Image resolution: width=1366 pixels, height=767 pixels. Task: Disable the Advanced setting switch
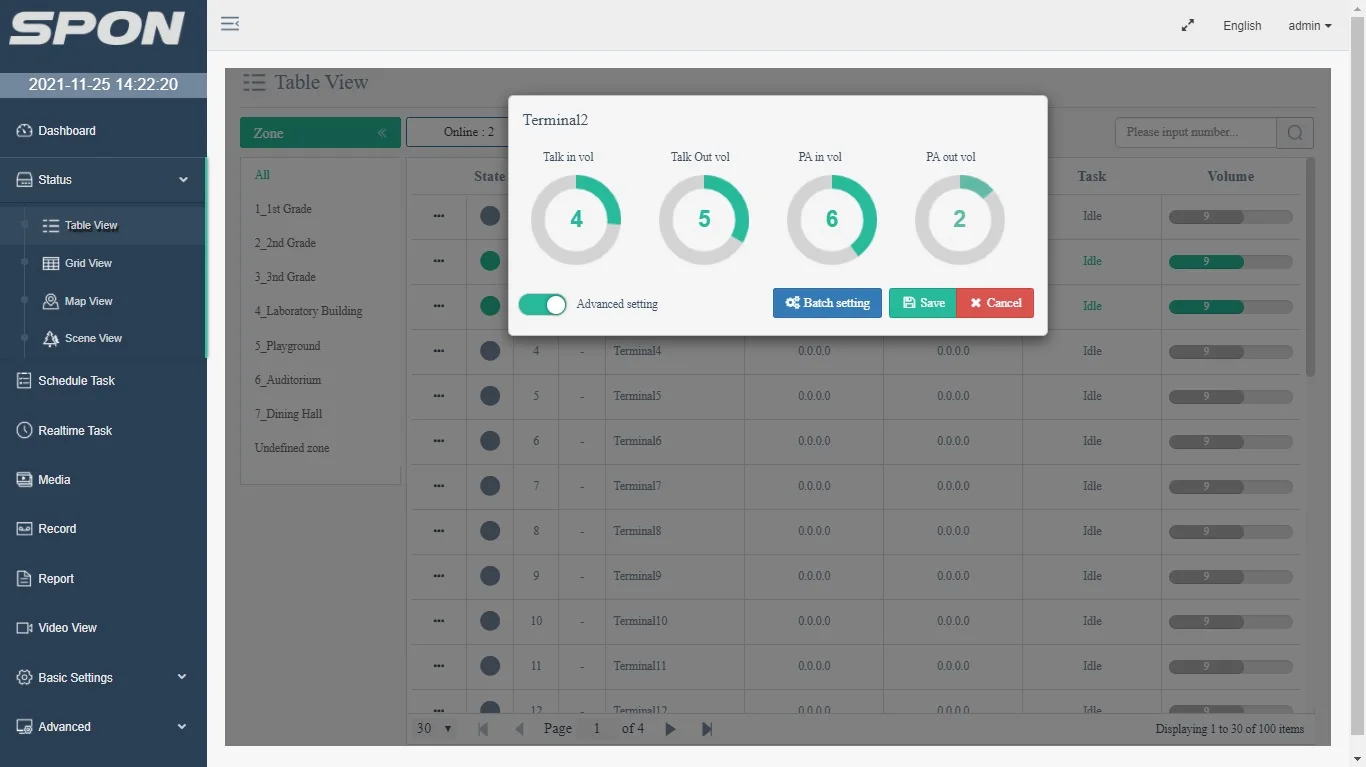tap(543, 304)
